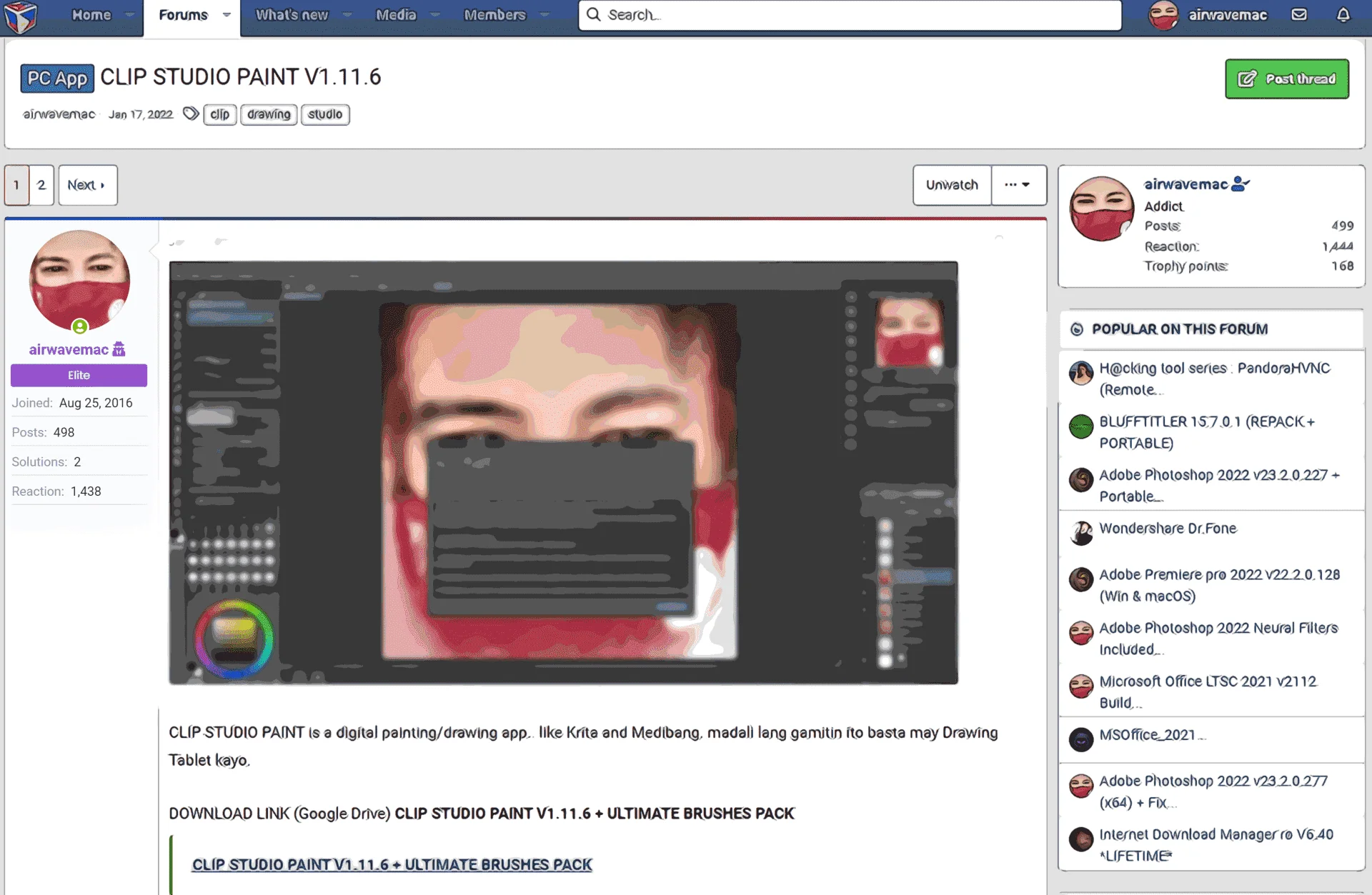Viewport: 1372px width, 895px height.
Task: Click the search magnifier icon
Action: click(x=594, y=14)
